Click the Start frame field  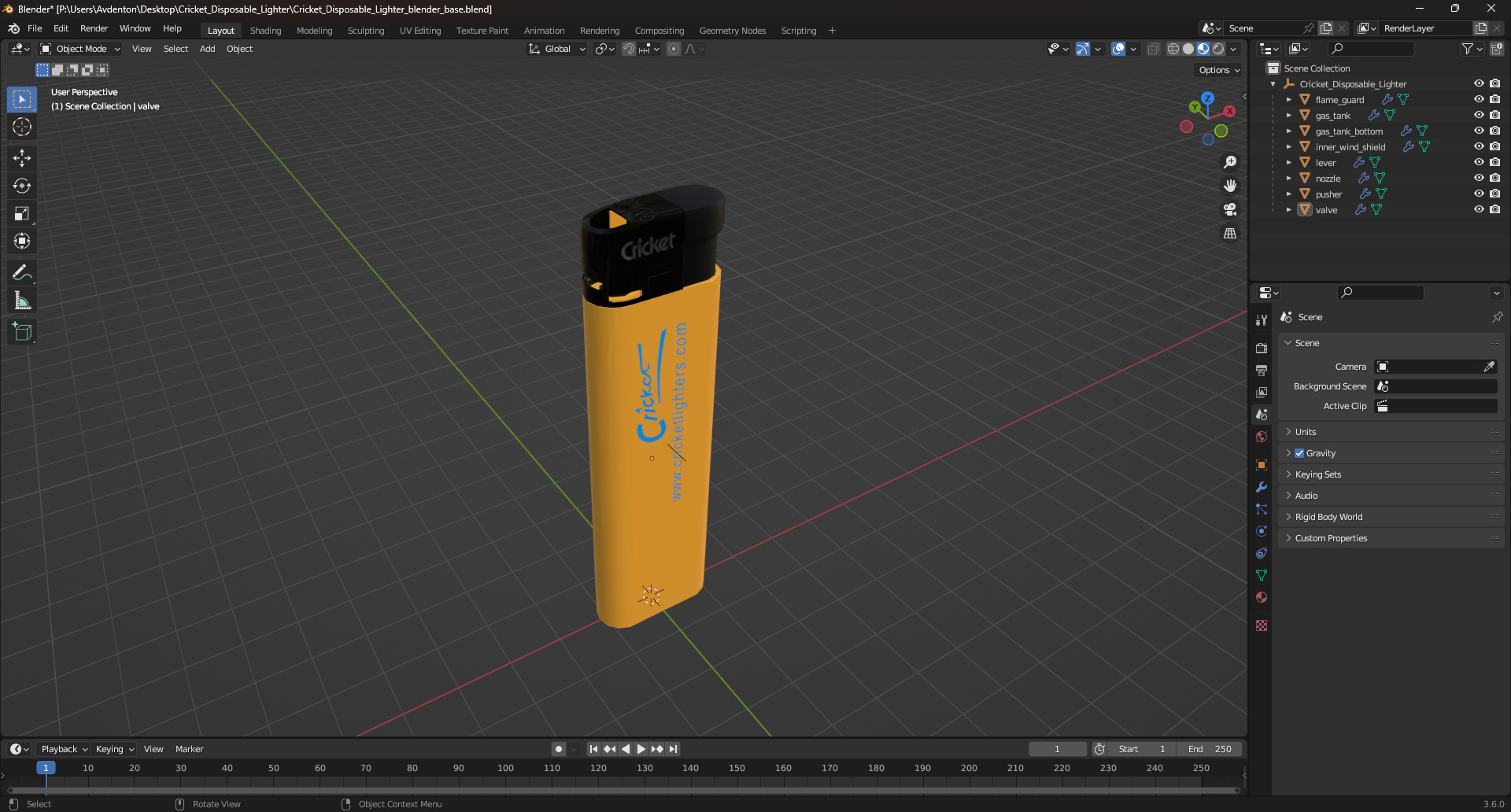(x=1143, y=749)
